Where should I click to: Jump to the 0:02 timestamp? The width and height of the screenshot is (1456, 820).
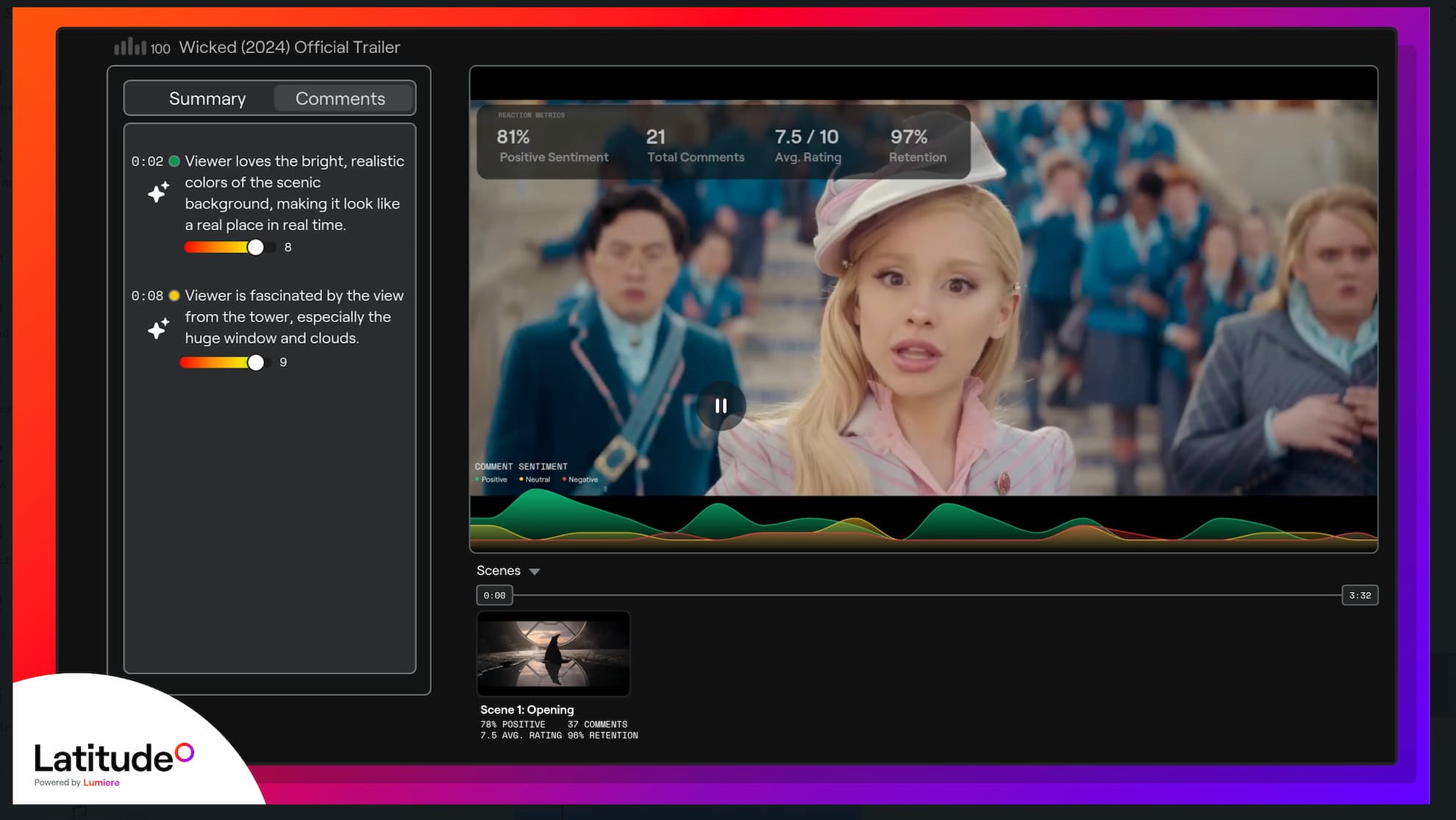click(x=147, y=161)
